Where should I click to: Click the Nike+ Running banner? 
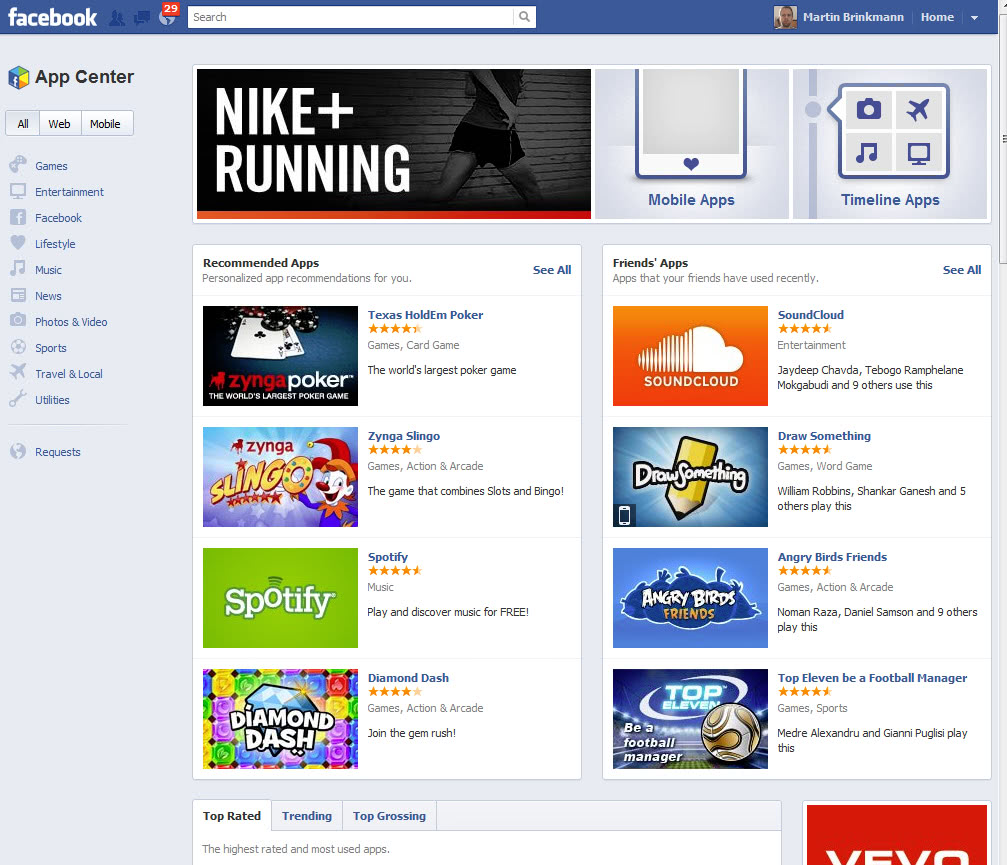tap(394, 144)
